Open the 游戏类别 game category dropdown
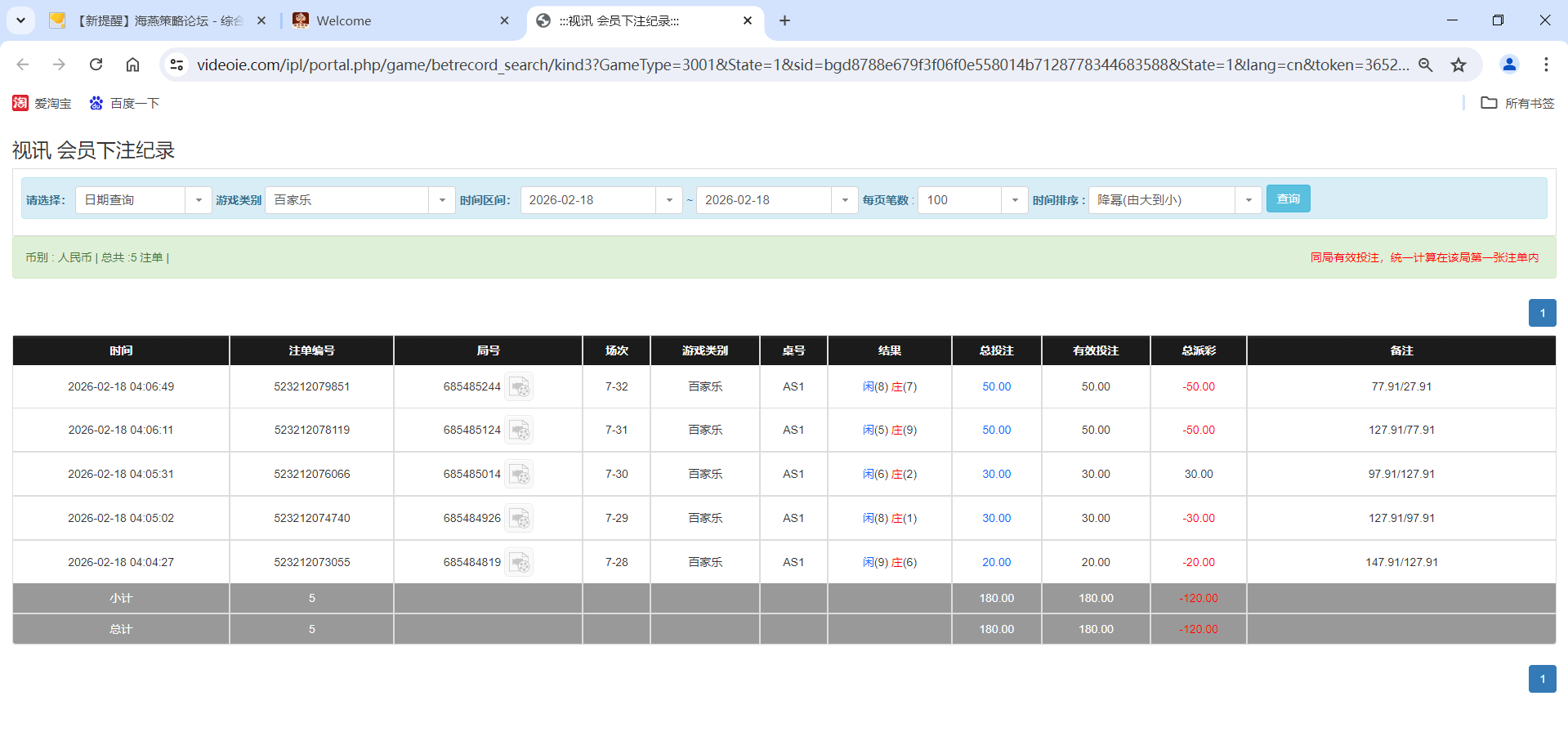The width and height of the screenshot is (1568, 754). (442, 199)
